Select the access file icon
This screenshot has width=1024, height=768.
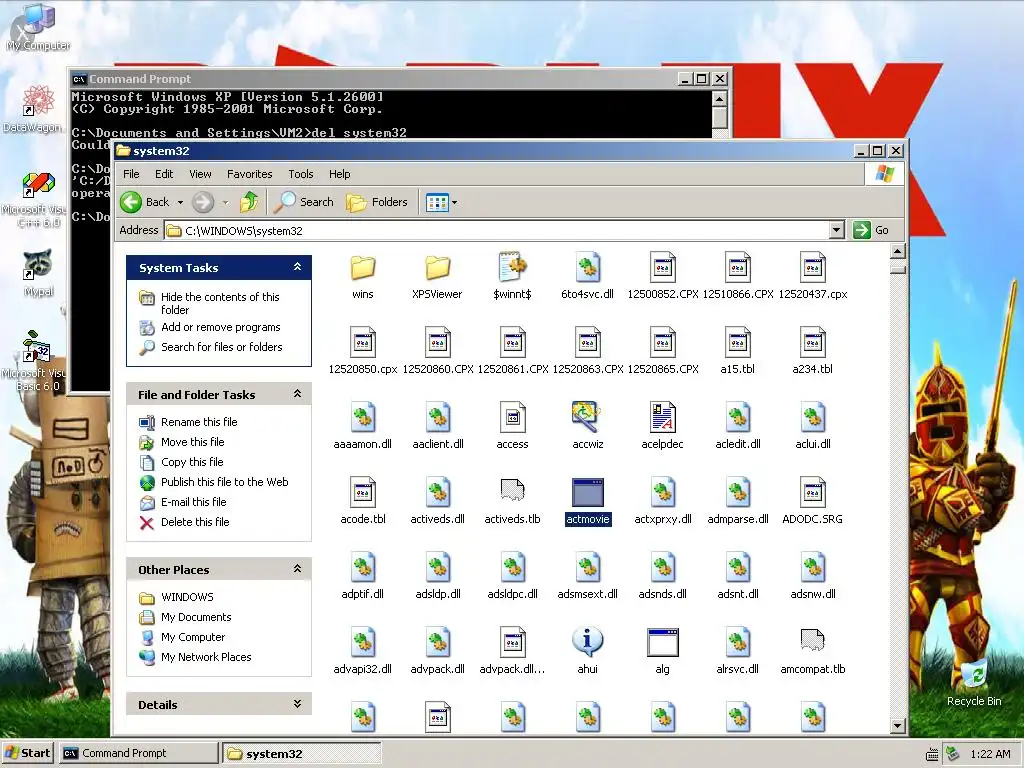(x=513, y=418)
